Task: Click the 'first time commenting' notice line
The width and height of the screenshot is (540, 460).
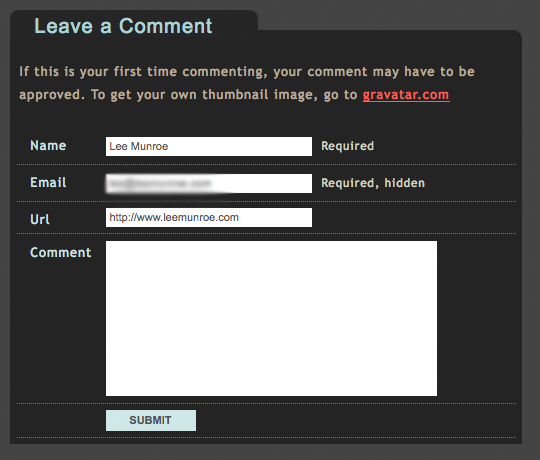Action: point(247,72)
